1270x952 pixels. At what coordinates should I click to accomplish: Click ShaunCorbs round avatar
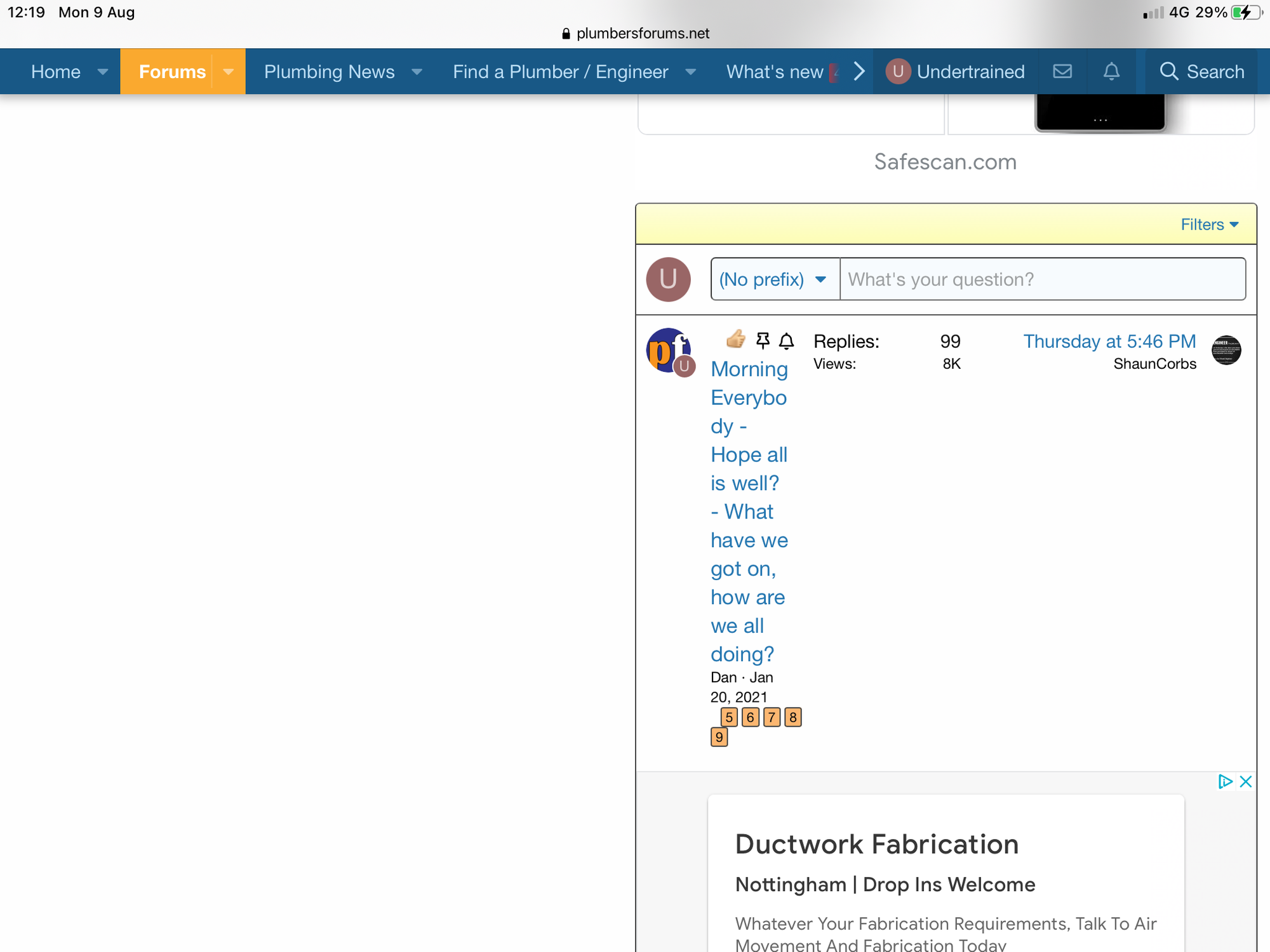click(x=1226, y=350)
